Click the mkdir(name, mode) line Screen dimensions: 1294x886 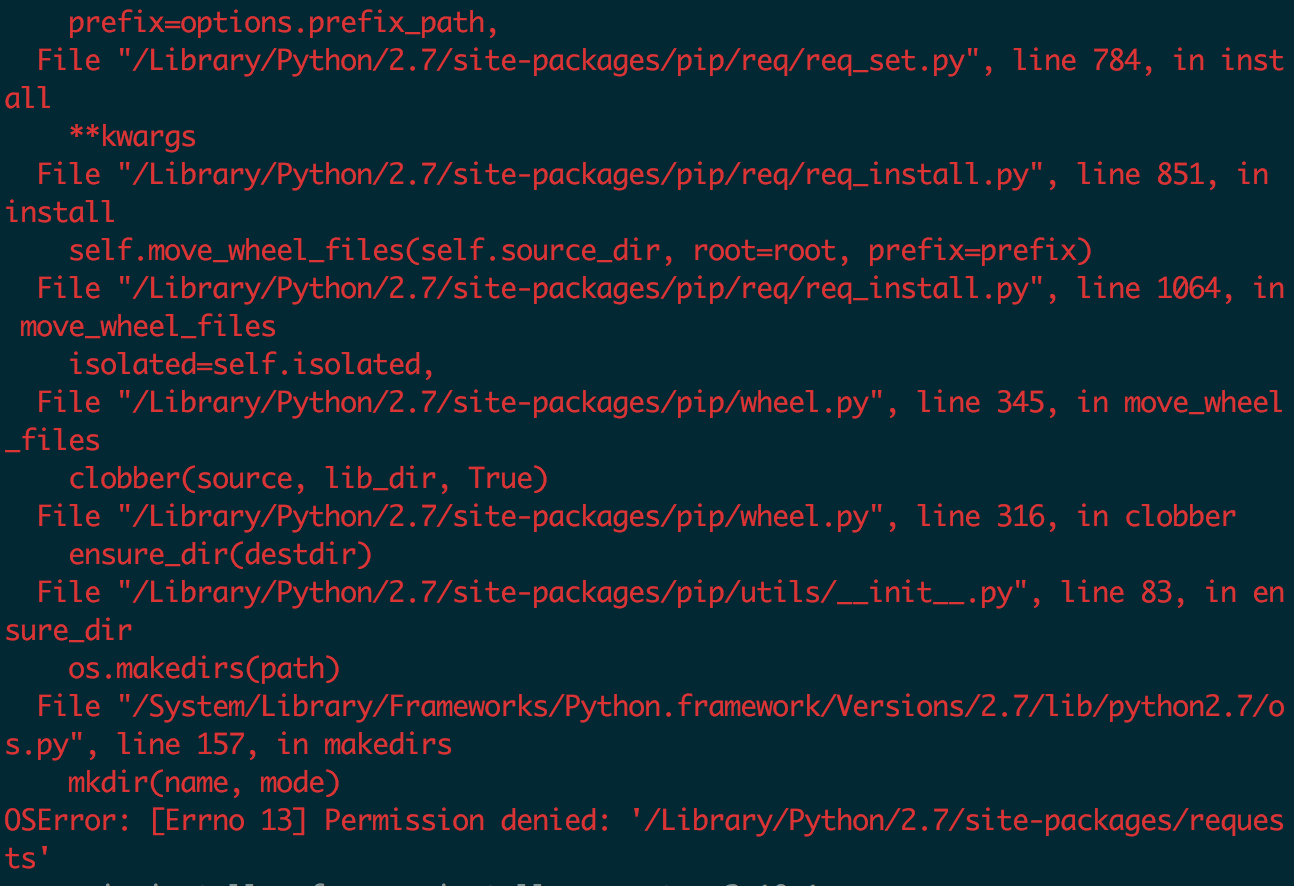pyautogui.click(x=204, y=782)
